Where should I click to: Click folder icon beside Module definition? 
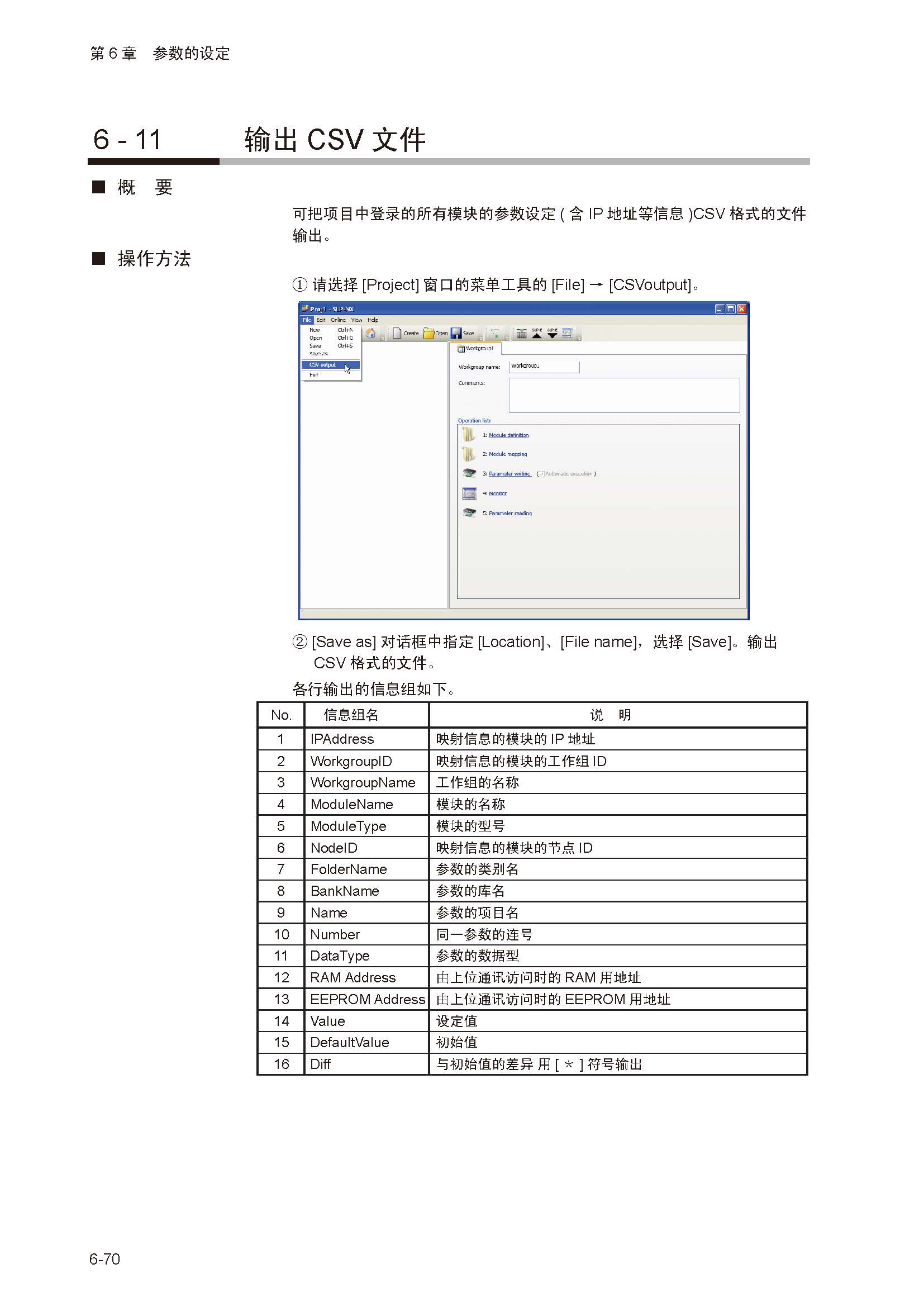pos(468,435)
